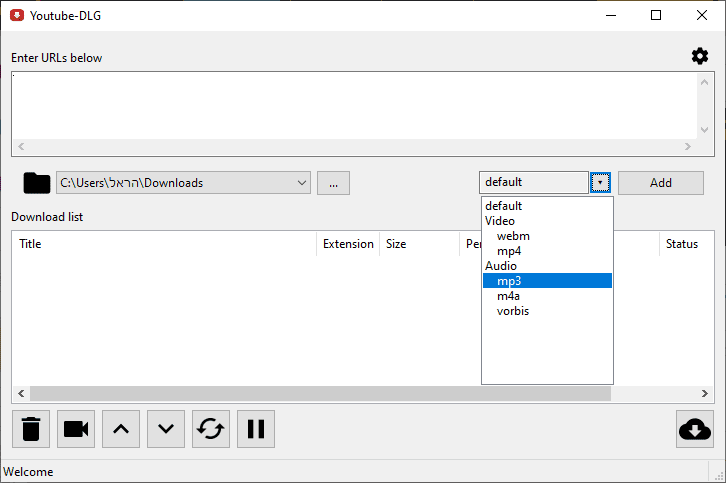Image resolution: width=726 pixels, height=483 pixels.
Task: Click the Add button
Action: (661, 183)
